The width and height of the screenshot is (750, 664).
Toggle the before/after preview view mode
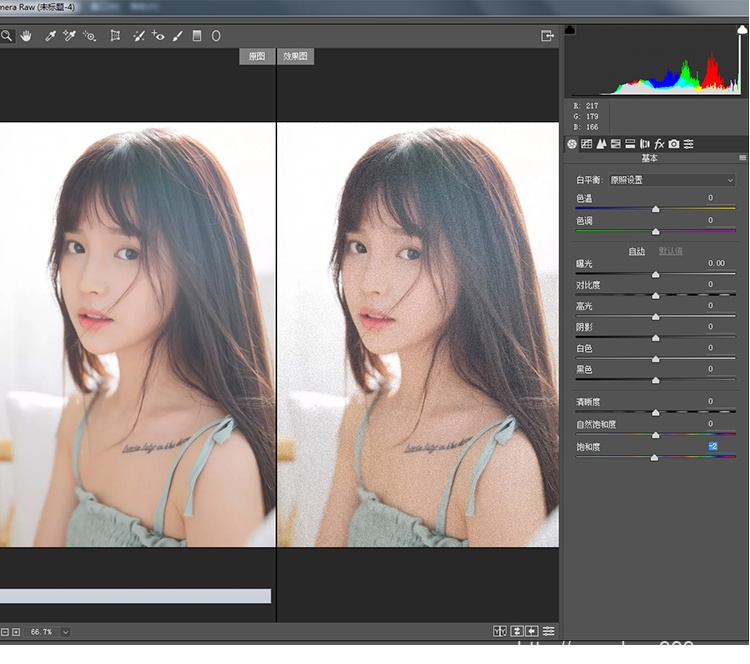click(x=499, y=631)
